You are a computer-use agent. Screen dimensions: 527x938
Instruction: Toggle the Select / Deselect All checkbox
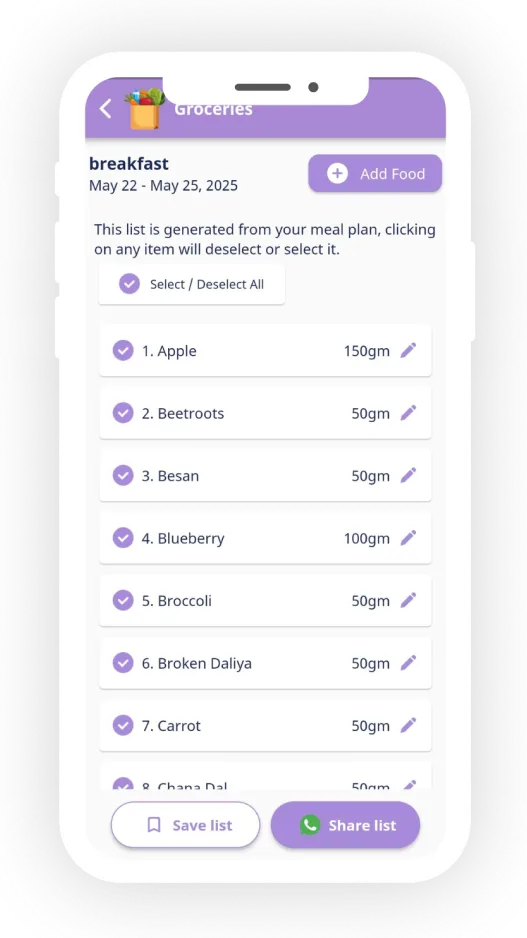tap(129, 284)
